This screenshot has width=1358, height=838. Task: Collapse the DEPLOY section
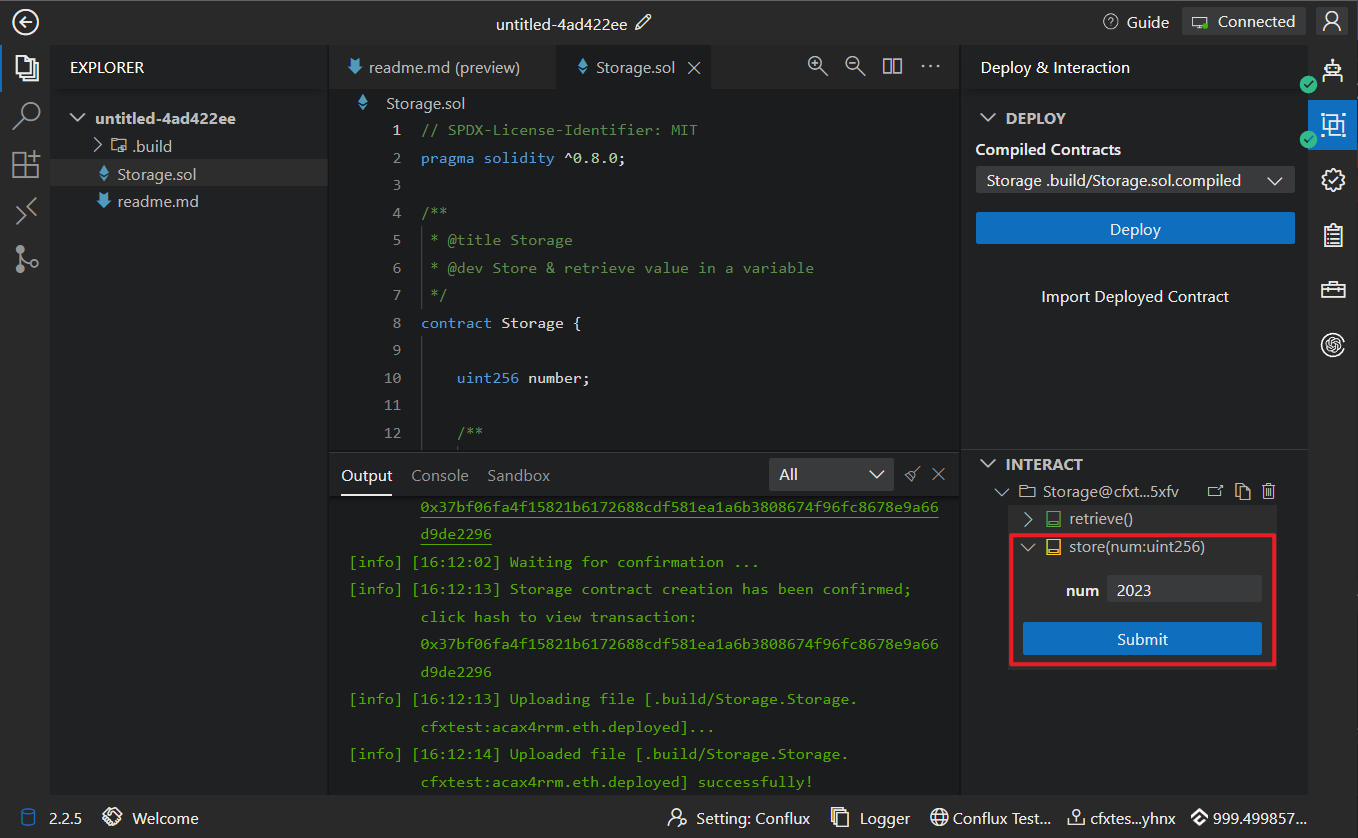pos(988,118)
